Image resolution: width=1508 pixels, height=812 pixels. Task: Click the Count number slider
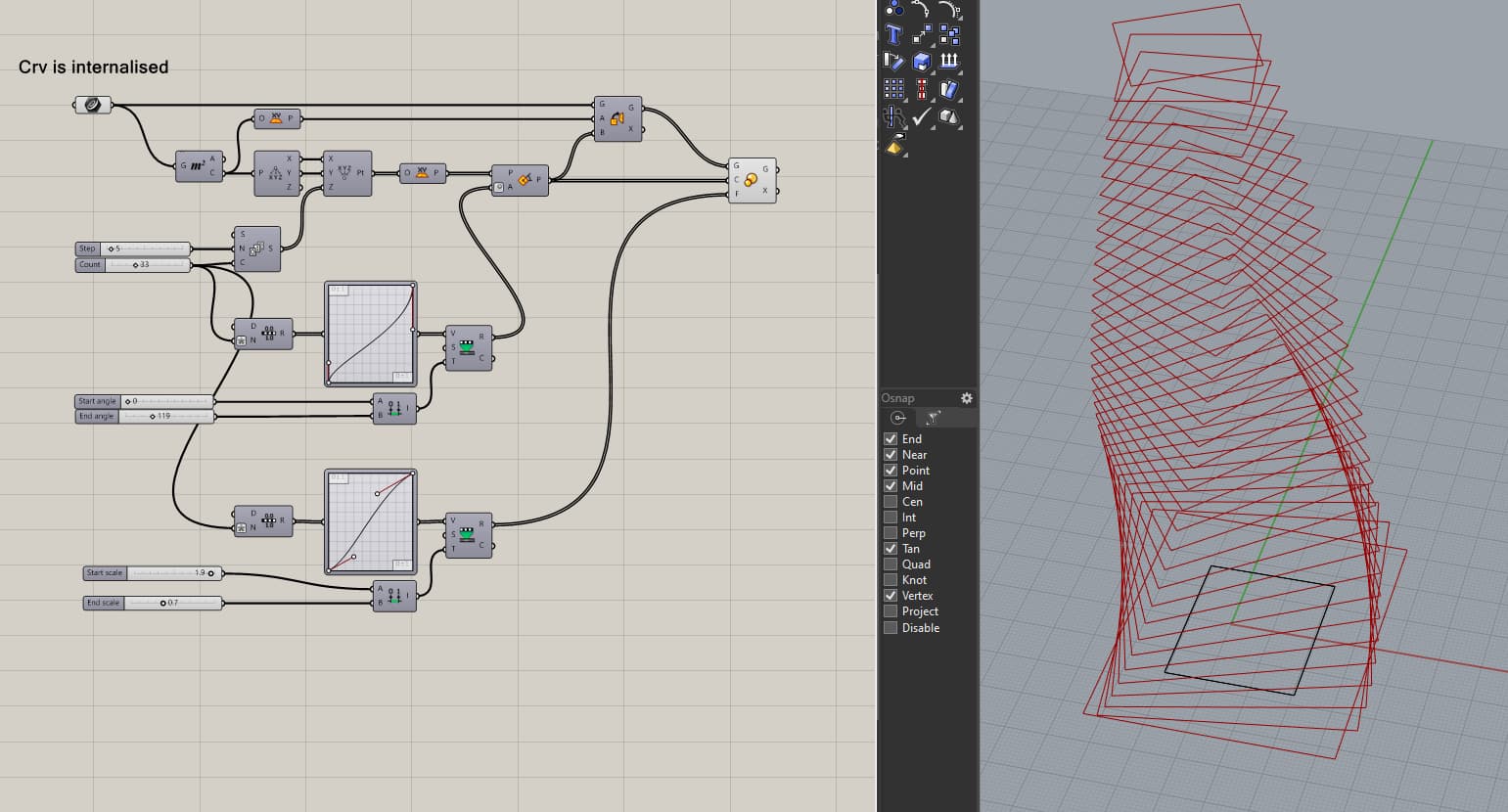coord(134,265)
